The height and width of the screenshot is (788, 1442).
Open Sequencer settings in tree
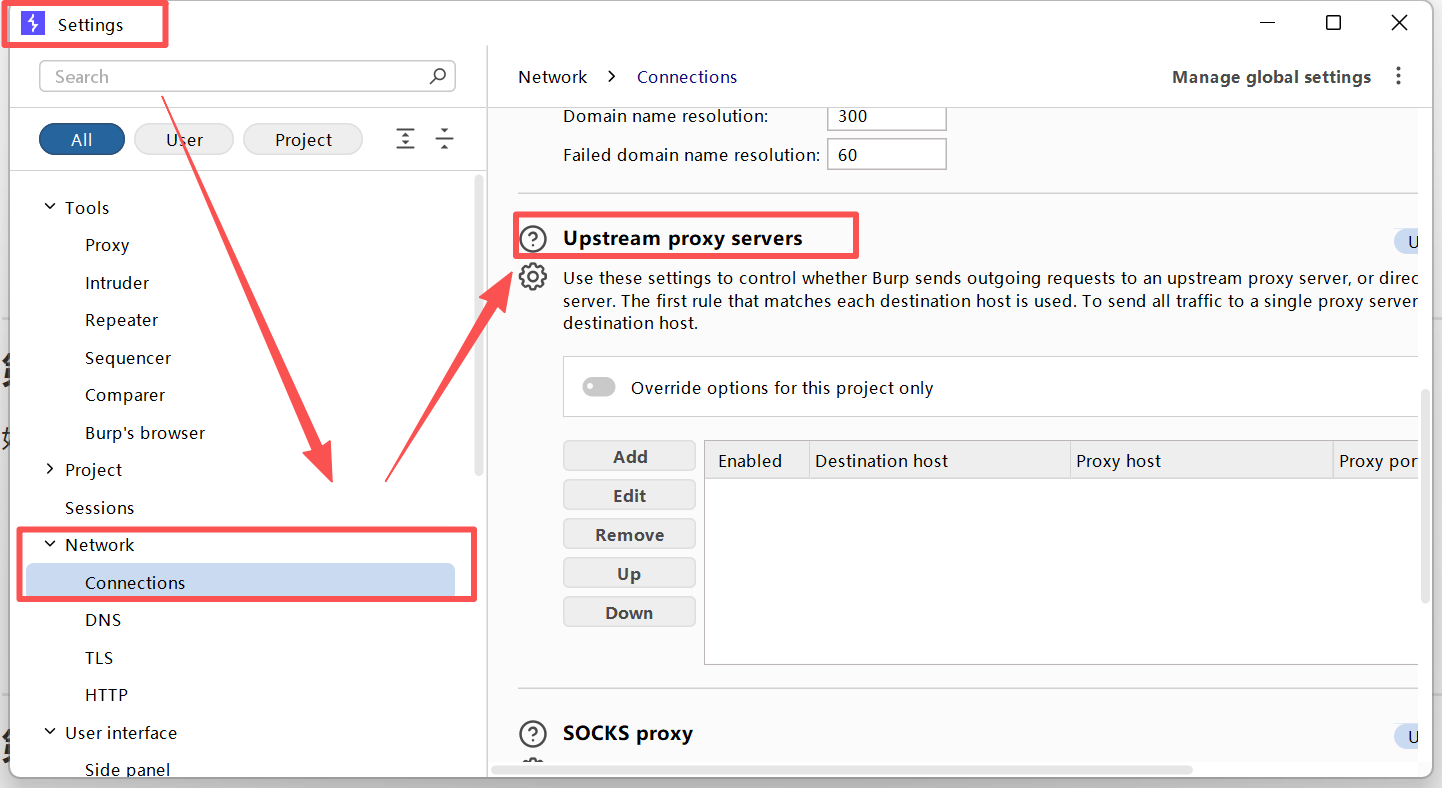click(128, 358)
